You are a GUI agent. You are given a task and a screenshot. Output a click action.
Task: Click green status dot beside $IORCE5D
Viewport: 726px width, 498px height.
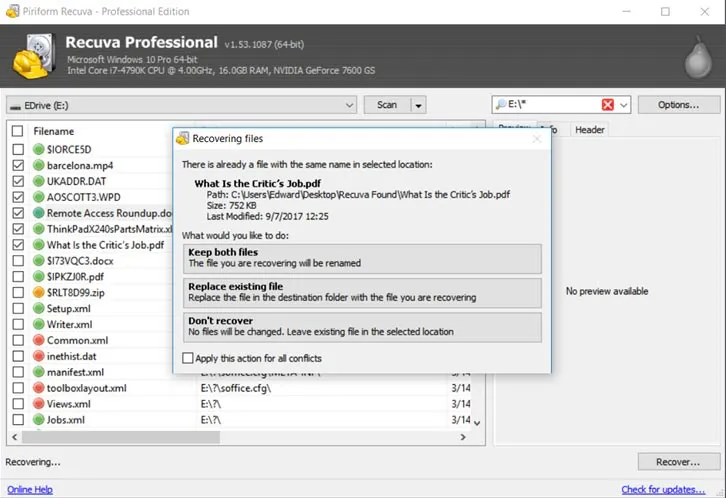pyautogui.click(x=39, y=149)
